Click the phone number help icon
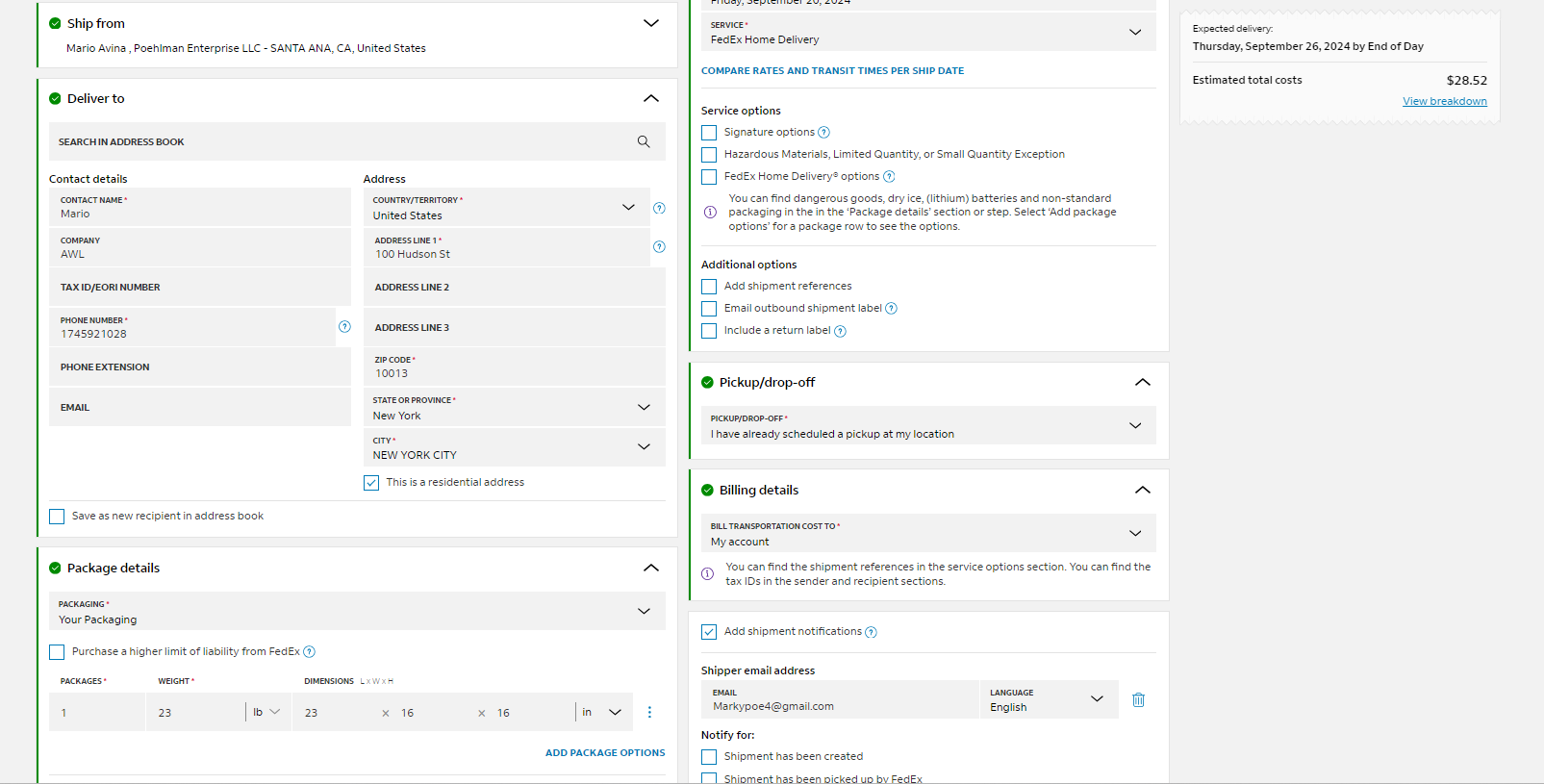The height and width of the screenshot is (784, 1544). pyautogui.click(x=344, y=327)
